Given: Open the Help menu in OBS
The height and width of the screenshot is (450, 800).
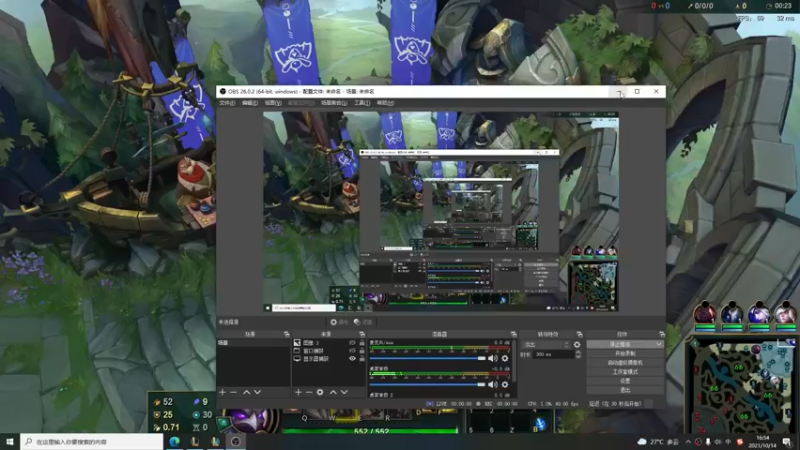Looking at the screenshot, I should click(385, 103).
